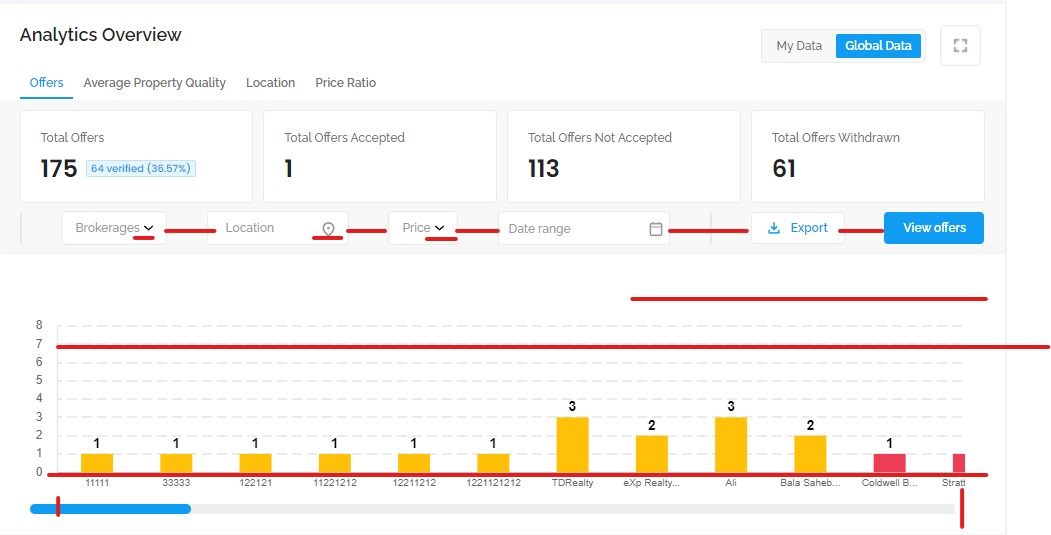
Task: Select the Offers tab
Action: click(x=46, y=82)
